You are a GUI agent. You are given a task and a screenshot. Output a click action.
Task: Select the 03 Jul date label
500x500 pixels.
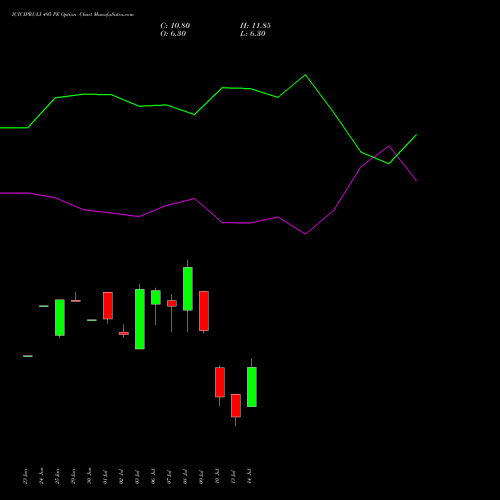click(x=137, y=477)
